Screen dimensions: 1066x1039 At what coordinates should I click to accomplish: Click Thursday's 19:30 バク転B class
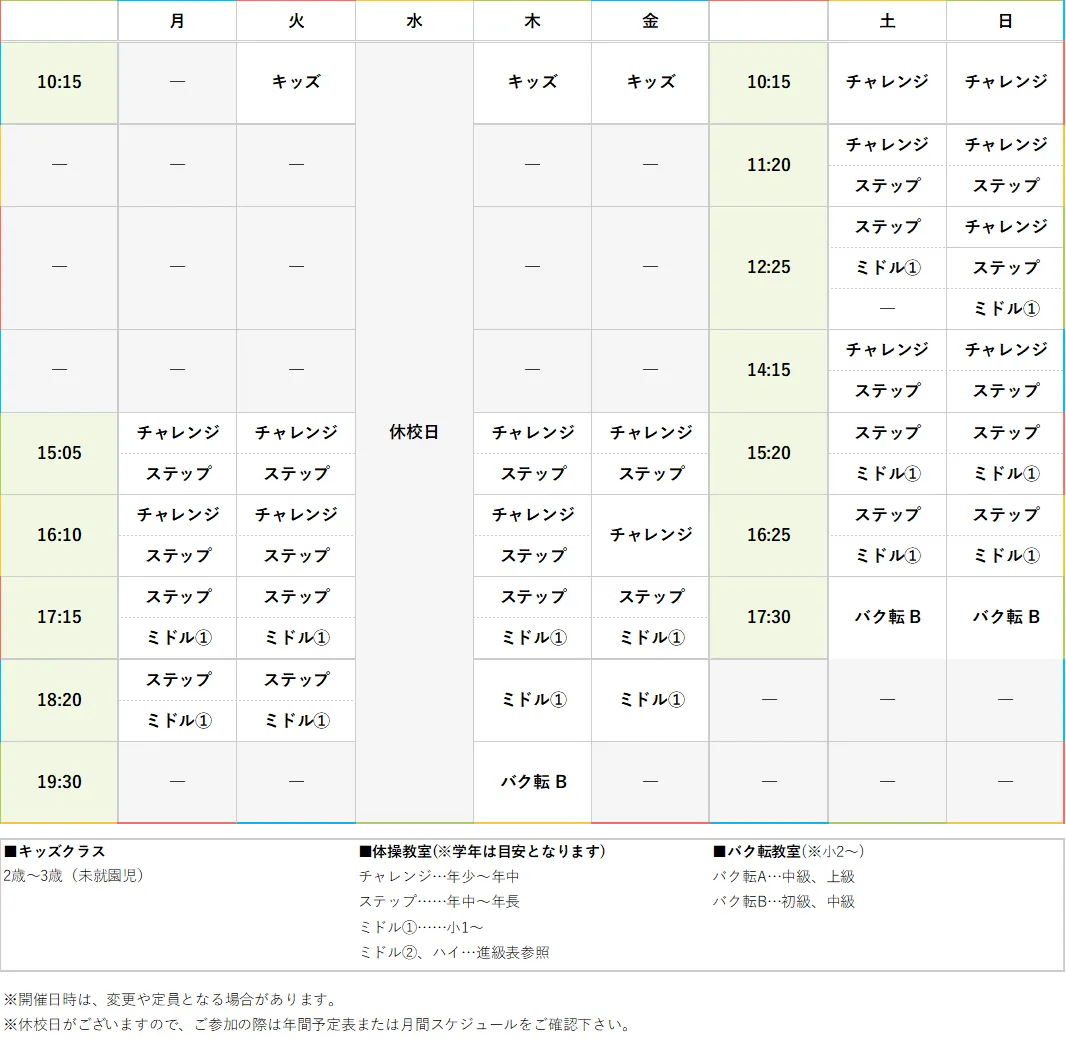(x=532, y=782)
